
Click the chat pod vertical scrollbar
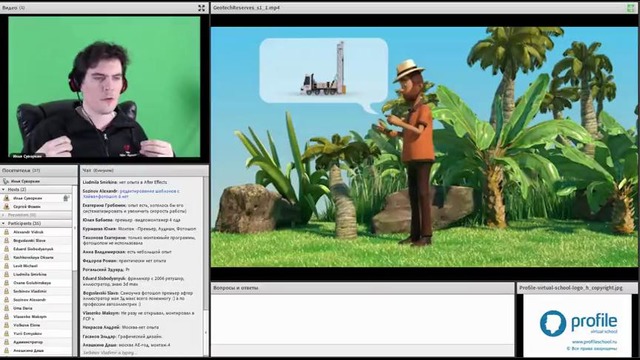[x=205, y=265]
